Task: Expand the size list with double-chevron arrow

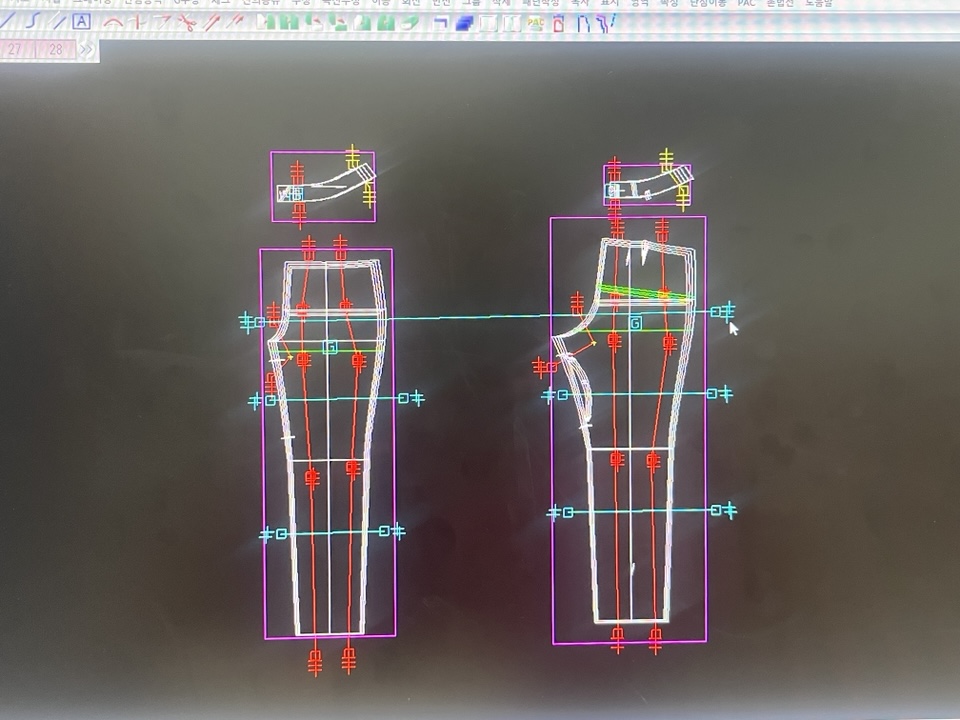Action: (86, 49)
